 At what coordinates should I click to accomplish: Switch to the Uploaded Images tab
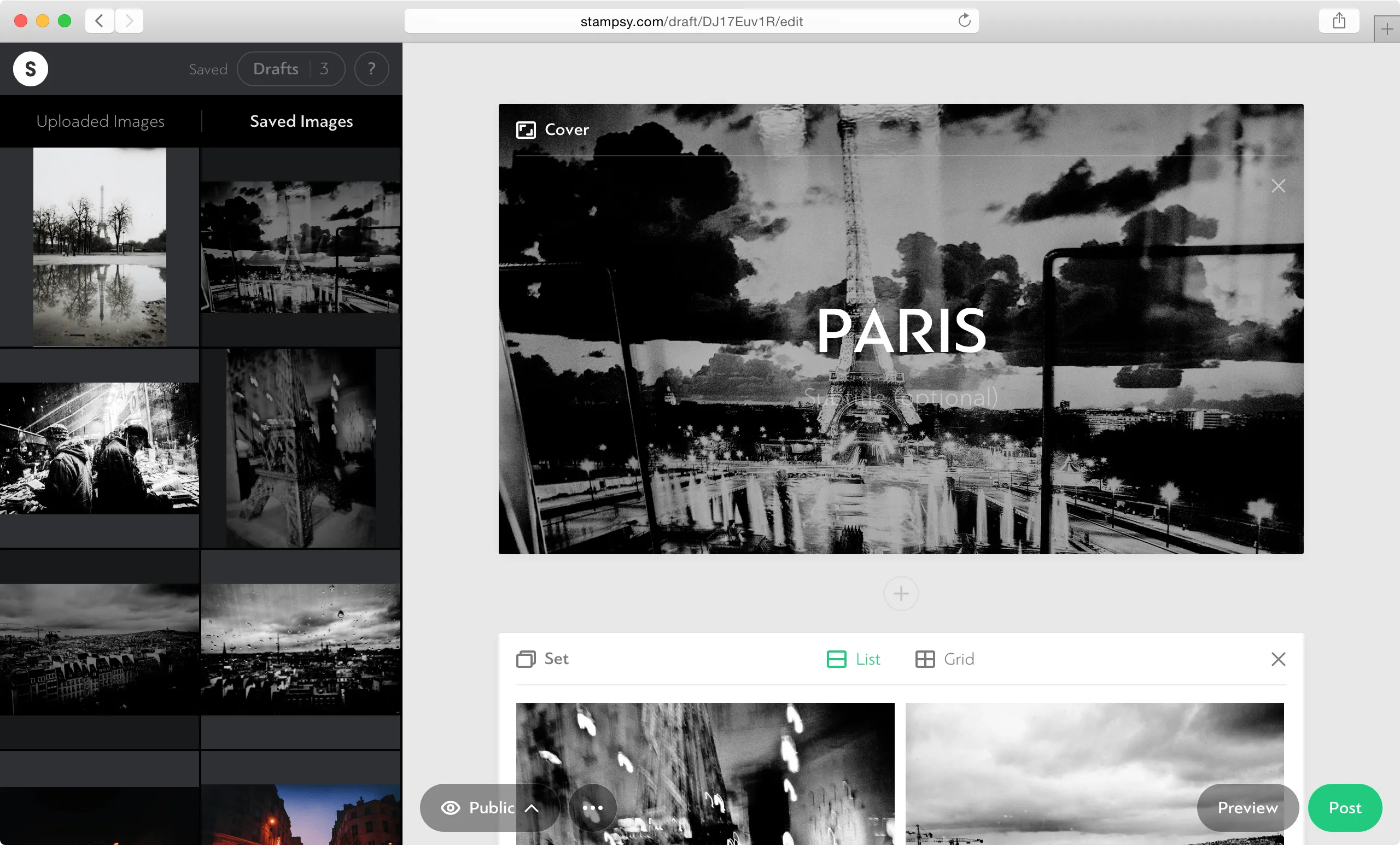[x=100, y=121]
